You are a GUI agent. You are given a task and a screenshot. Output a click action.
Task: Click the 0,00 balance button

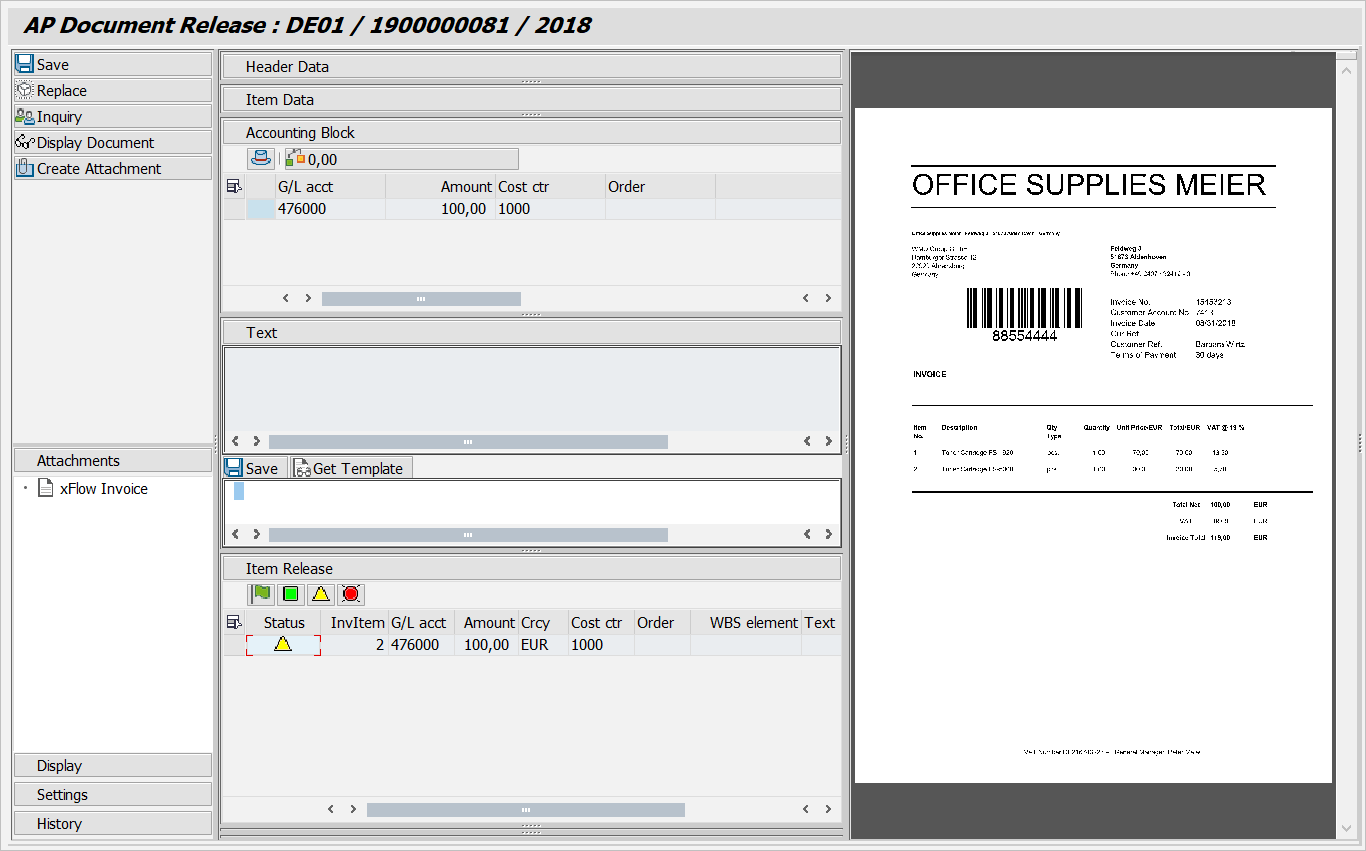pos(401,159)
